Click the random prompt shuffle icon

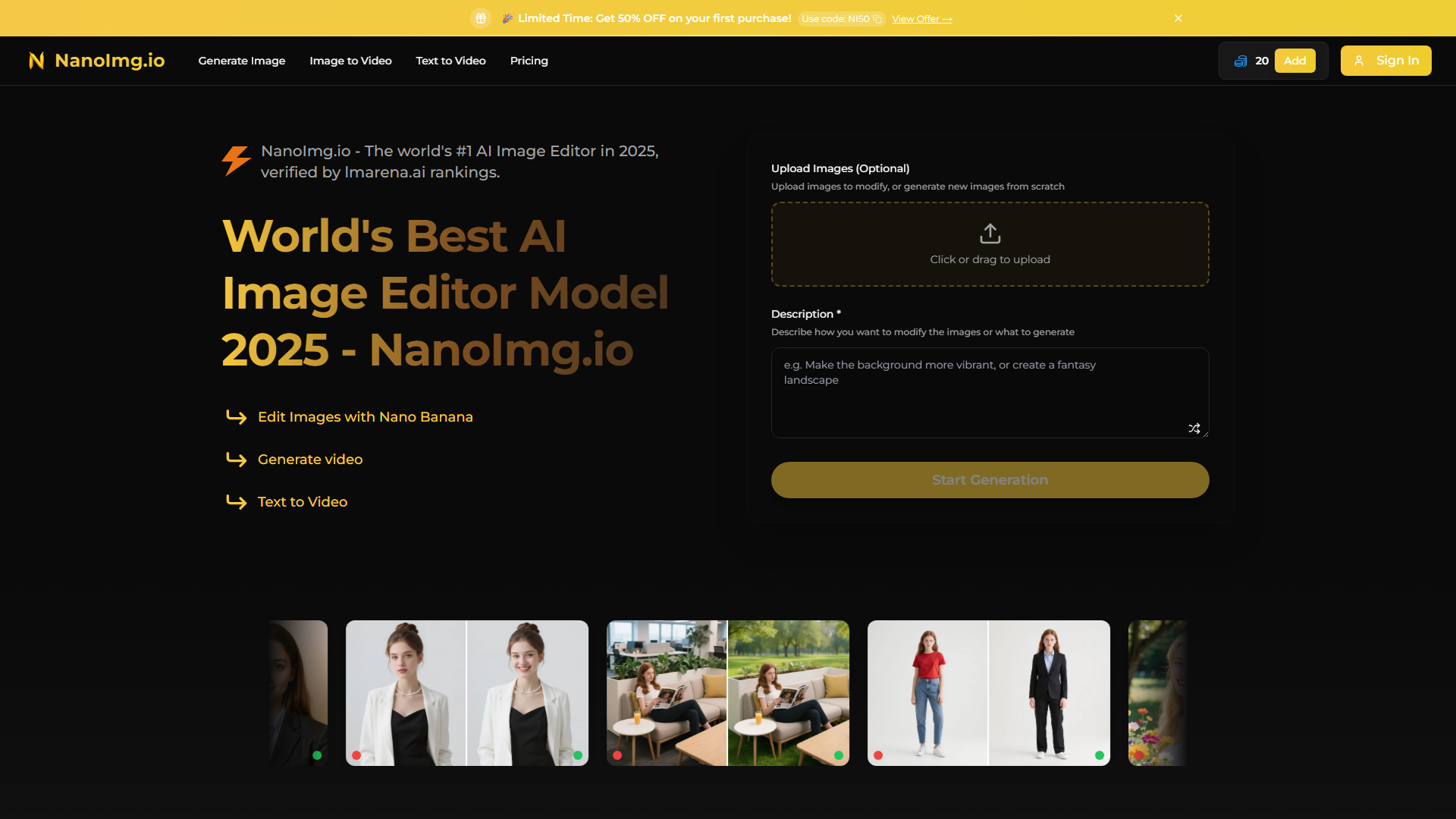click(1194, 428)
